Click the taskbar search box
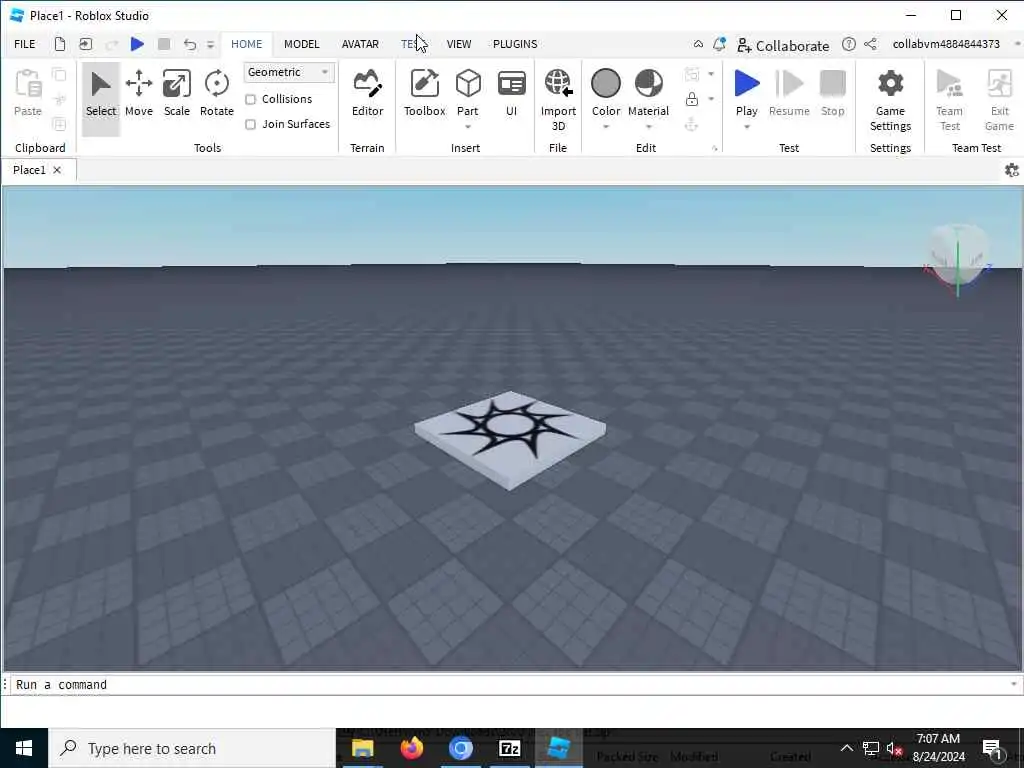The width and height of the screenshot is (1024, 768). (x=192, y=748)
